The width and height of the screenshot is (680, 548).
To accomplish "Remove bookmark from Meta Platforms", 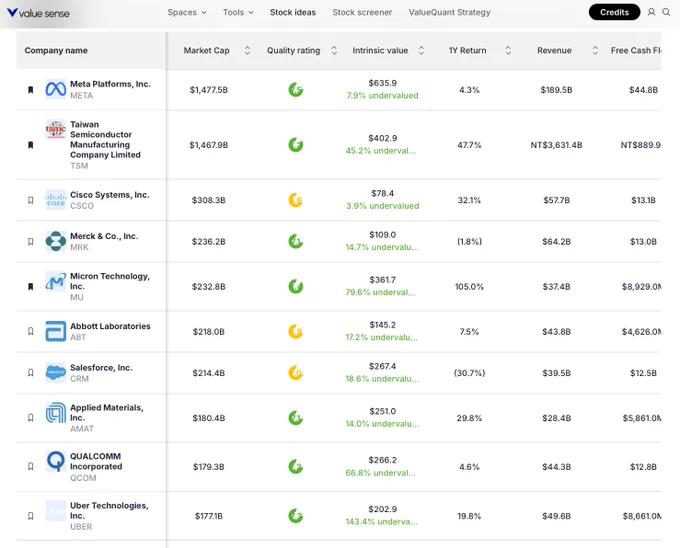I will pyautogui.click(x=30, y=90).
